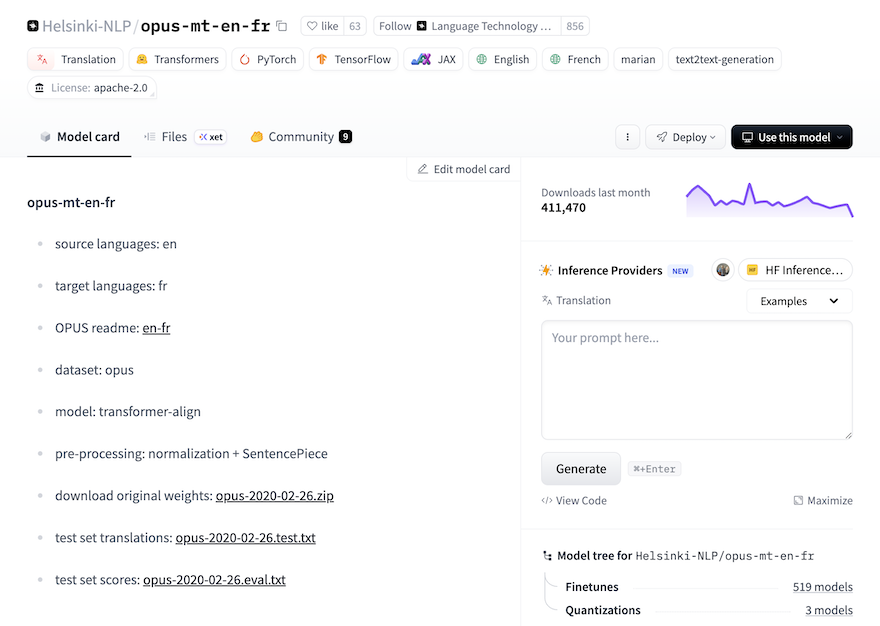This screenshot has width=880, height=626.
Task: Click the xet badge next to Files
Action: pos(210,136)
